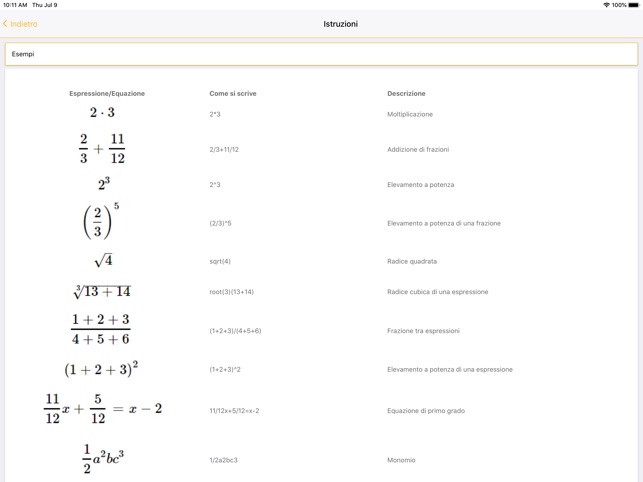Tap the Istruzioni page title
This screenshot has height=482, width=643.
[x=340, y=24]
